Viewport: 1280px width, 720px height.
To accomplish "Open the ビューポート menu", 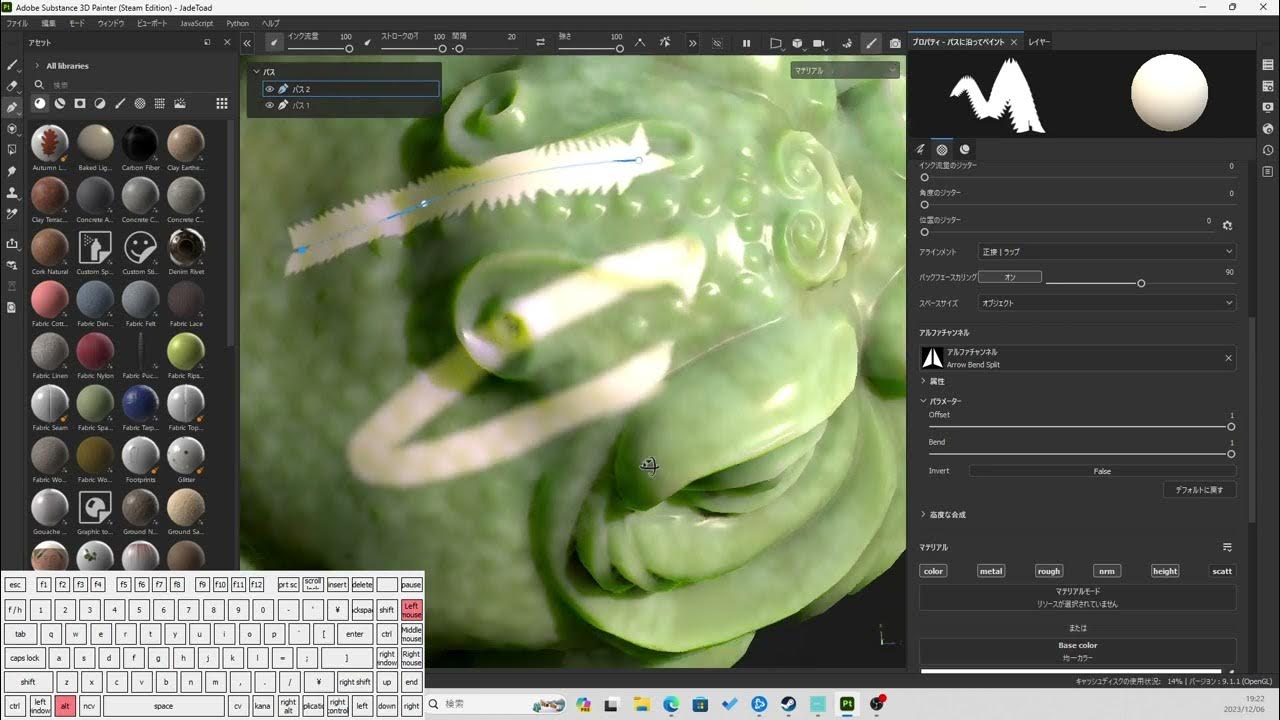I will point(152,23).
